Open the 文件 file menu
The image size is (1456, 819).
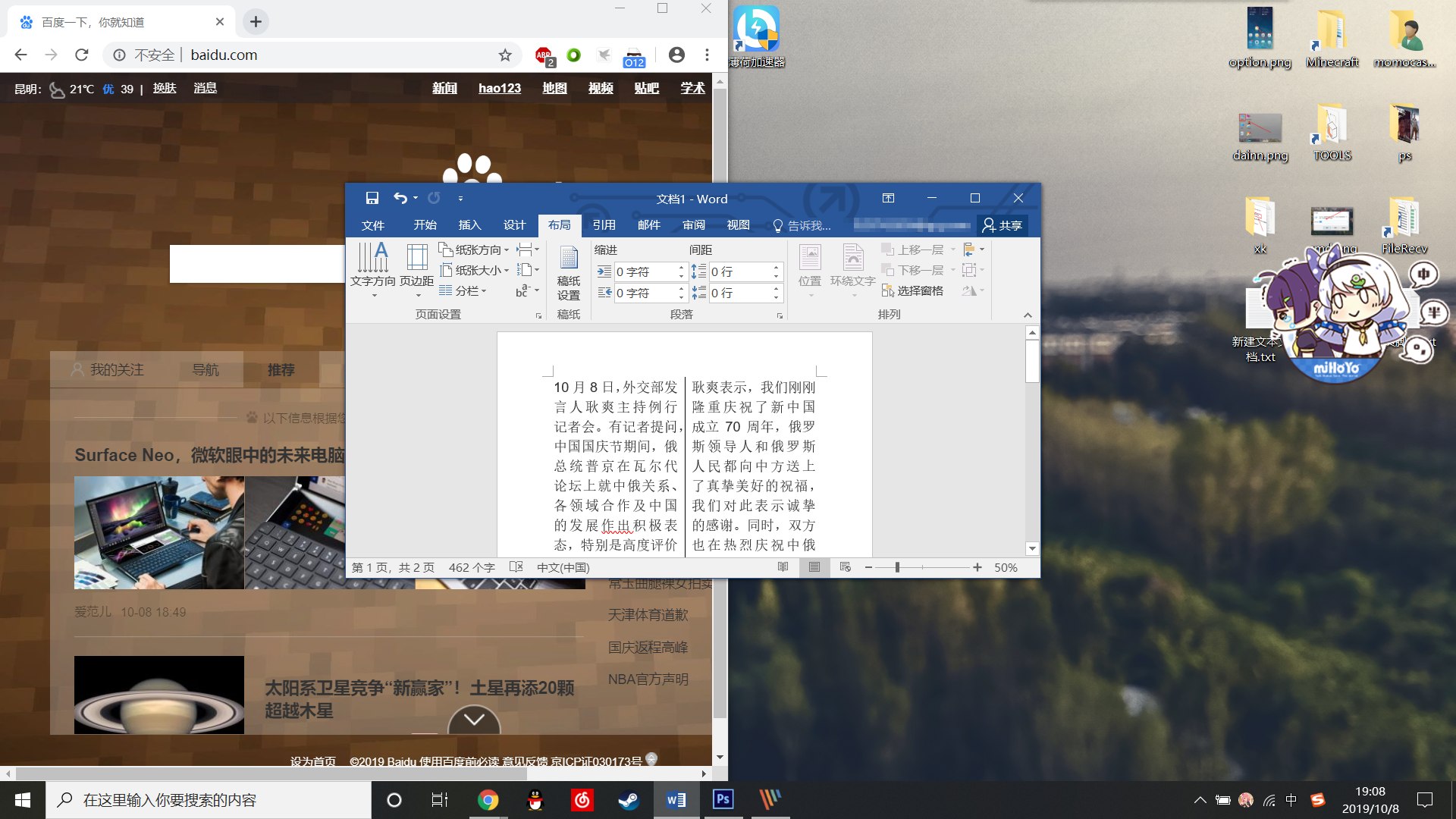(x=372, y=225)
